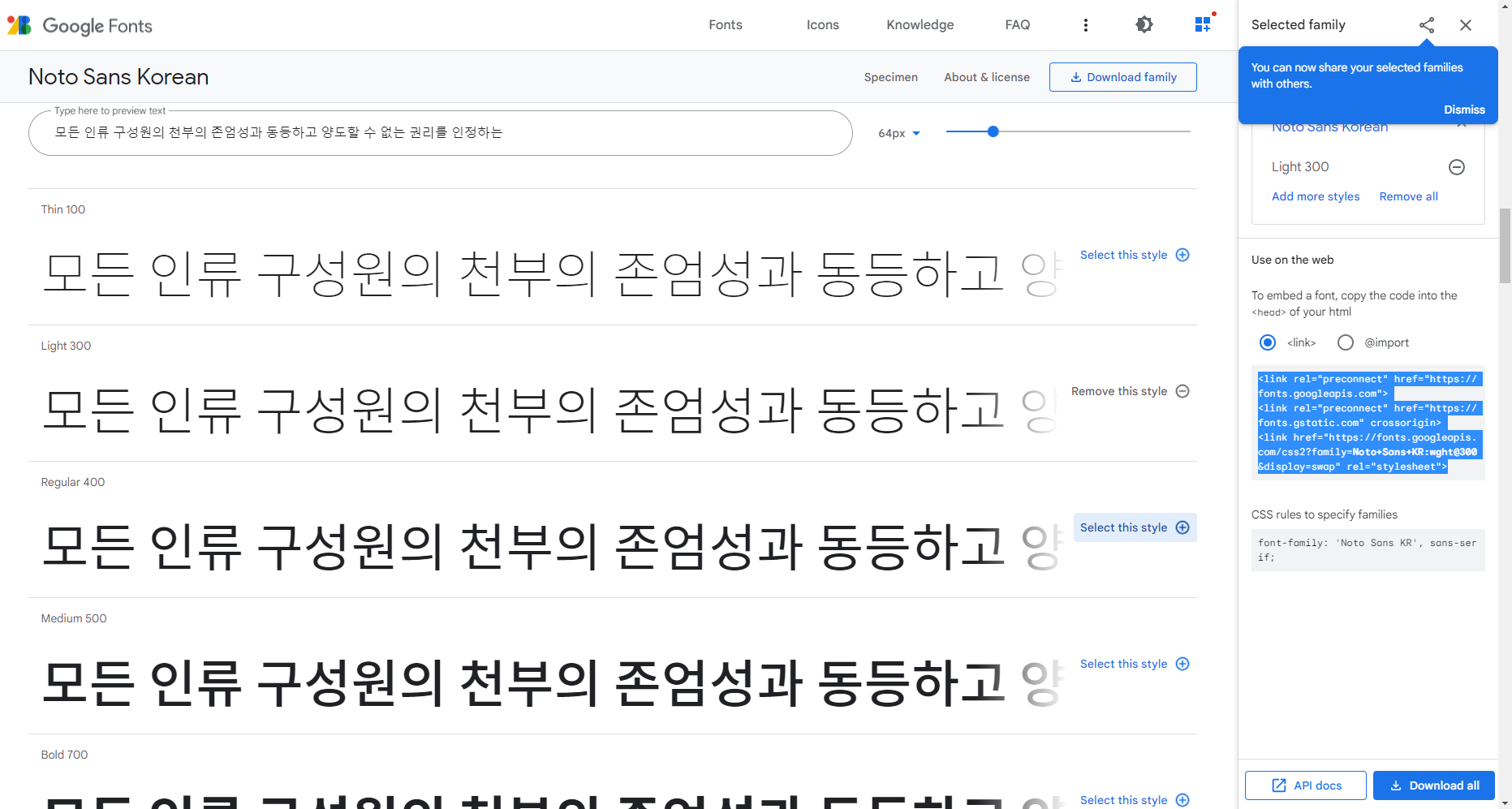Click Remove all link
Viewport: 1512px width, 809px height.
coord(1409,196)
